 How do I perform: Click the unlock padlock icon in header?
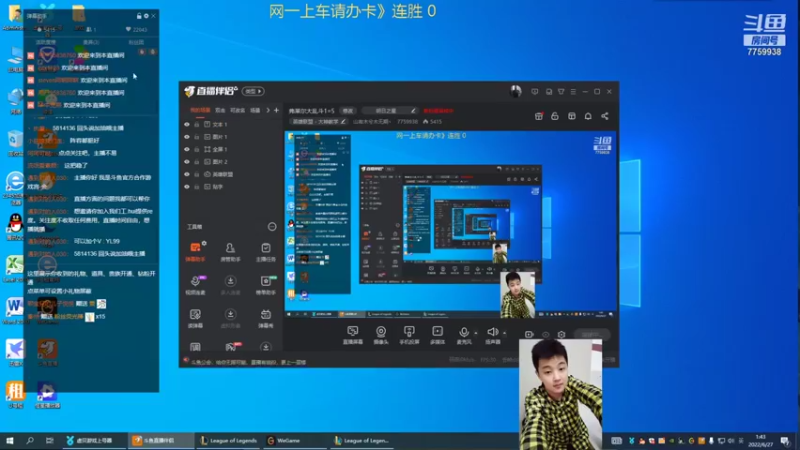555,116
